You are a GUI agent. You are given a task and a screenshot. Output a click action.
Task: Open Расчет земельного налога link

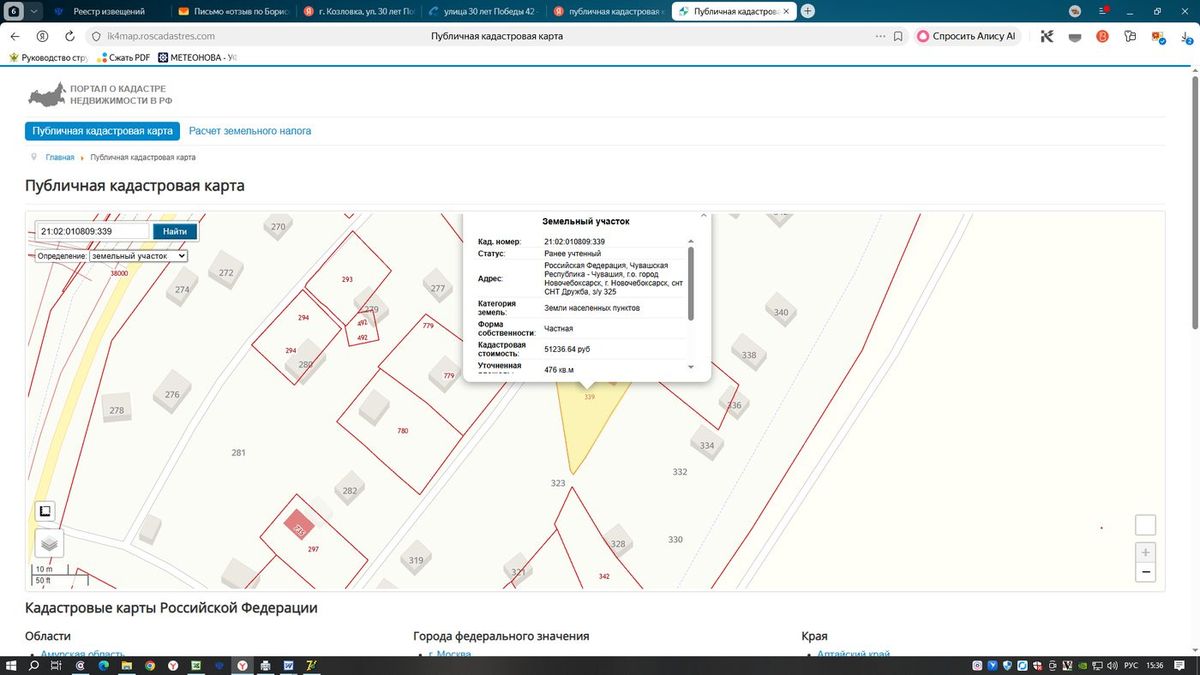click(x=250, y=131)
